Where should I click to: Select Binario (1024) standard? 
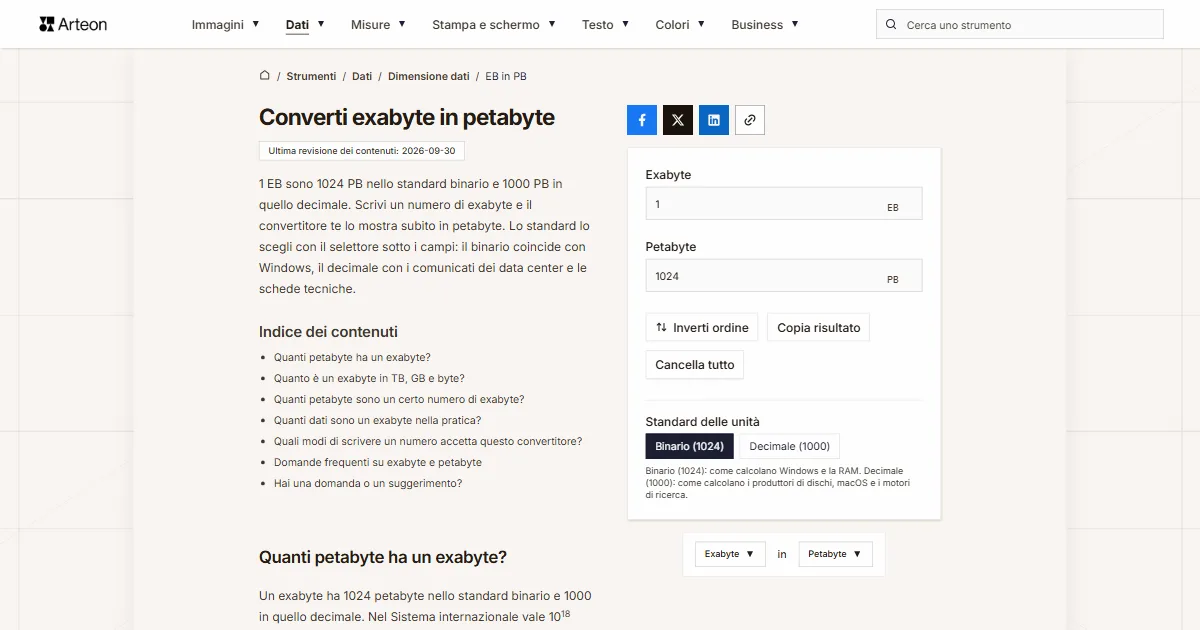(690, 446)
